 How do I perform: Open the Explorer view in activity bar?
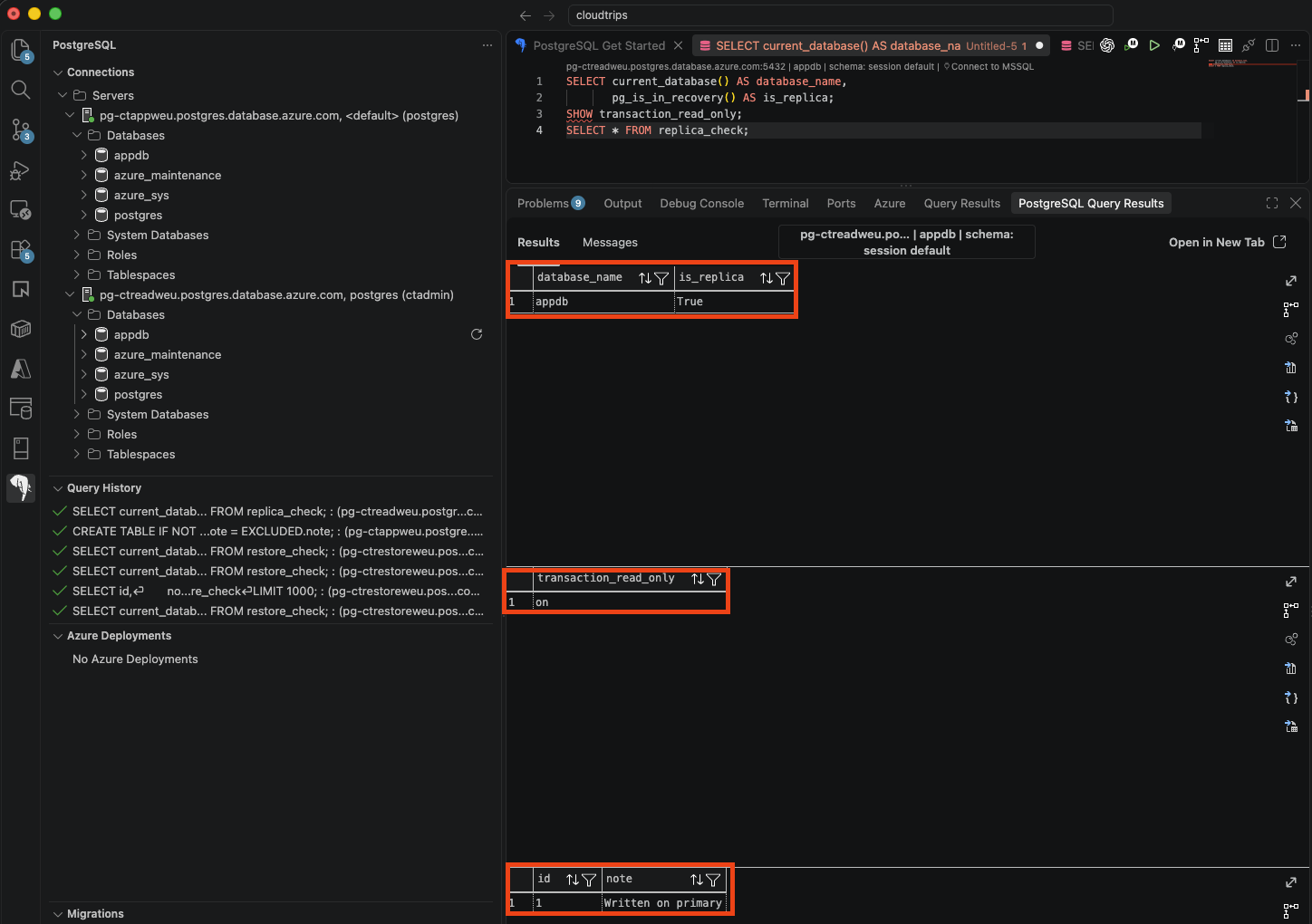[20, 50]
